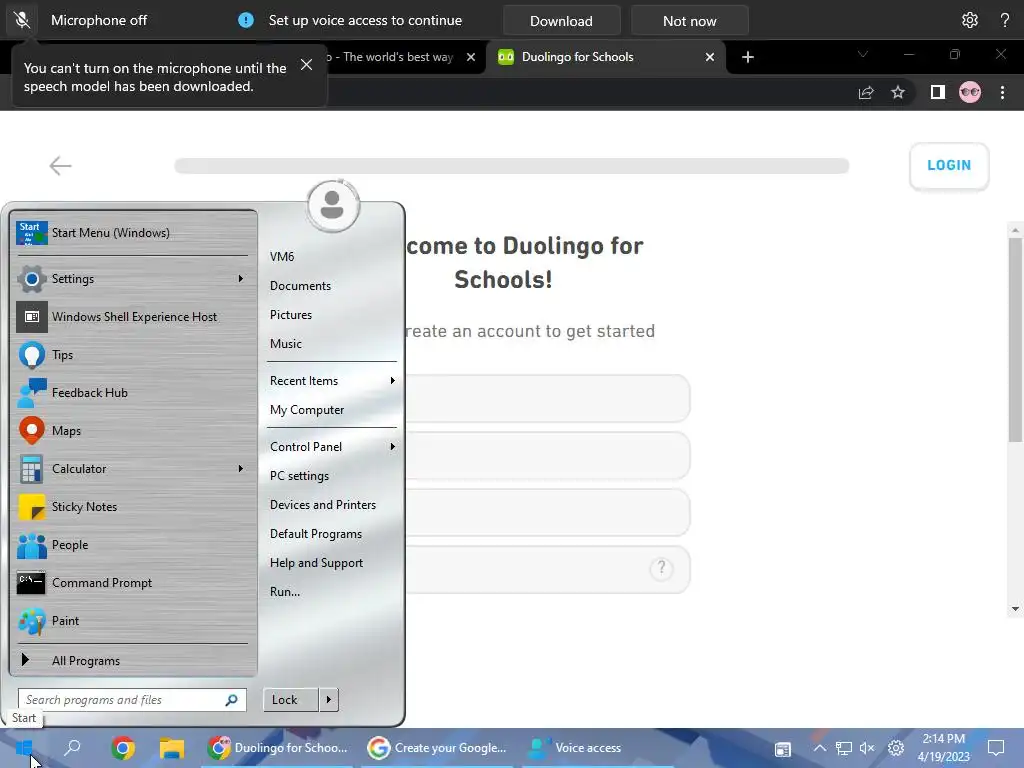Screen dimensions: 1024x768
Task: Switch to Create your Google taskbar window
Action: [438, 748]
